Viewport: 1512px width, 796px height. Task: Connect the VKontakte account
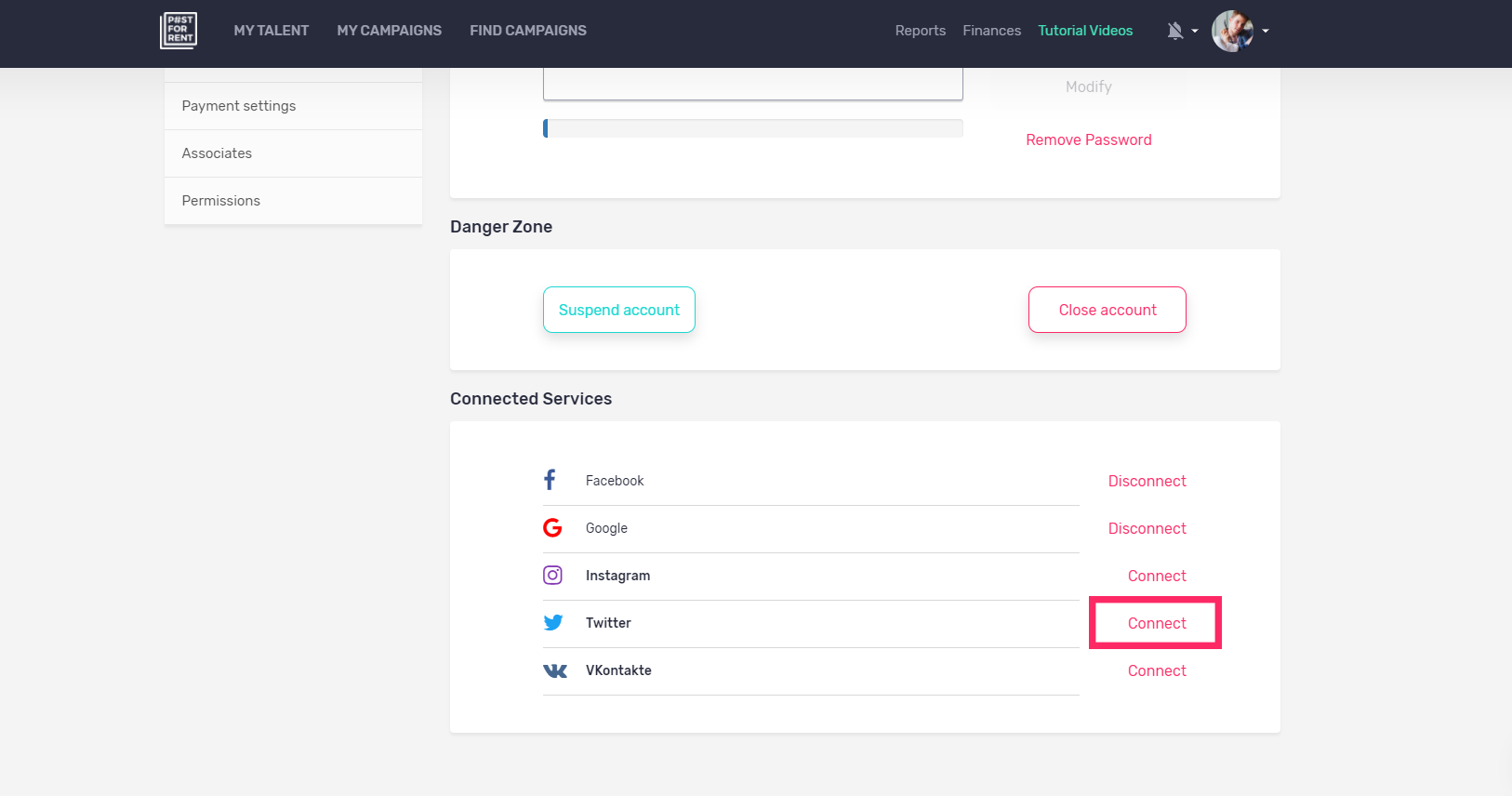click(x=1157, y=670)
